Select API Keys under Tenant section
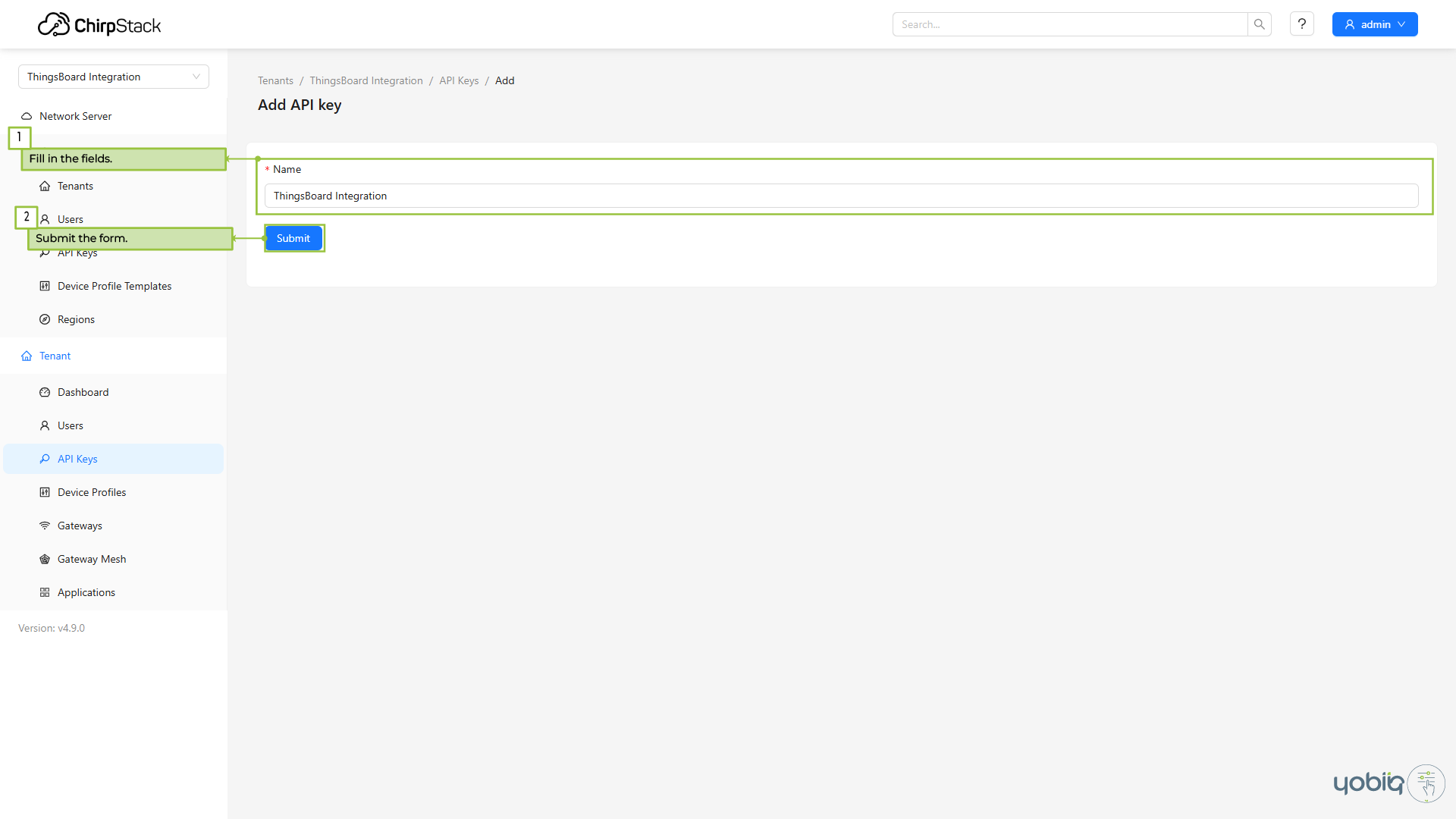1456x819 pixels. pyautogui.click(x=114, y=459)
